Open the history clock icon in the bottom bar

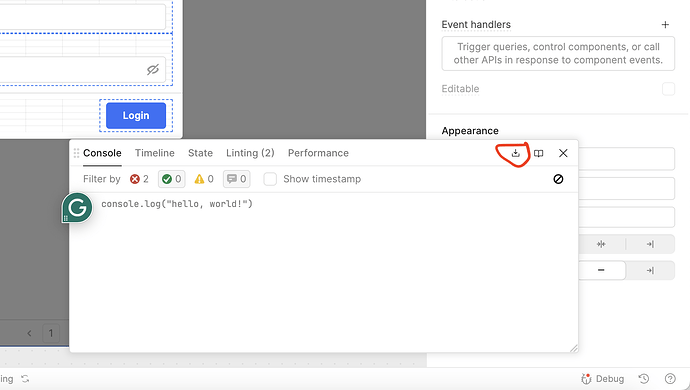[x=643, y=379]
